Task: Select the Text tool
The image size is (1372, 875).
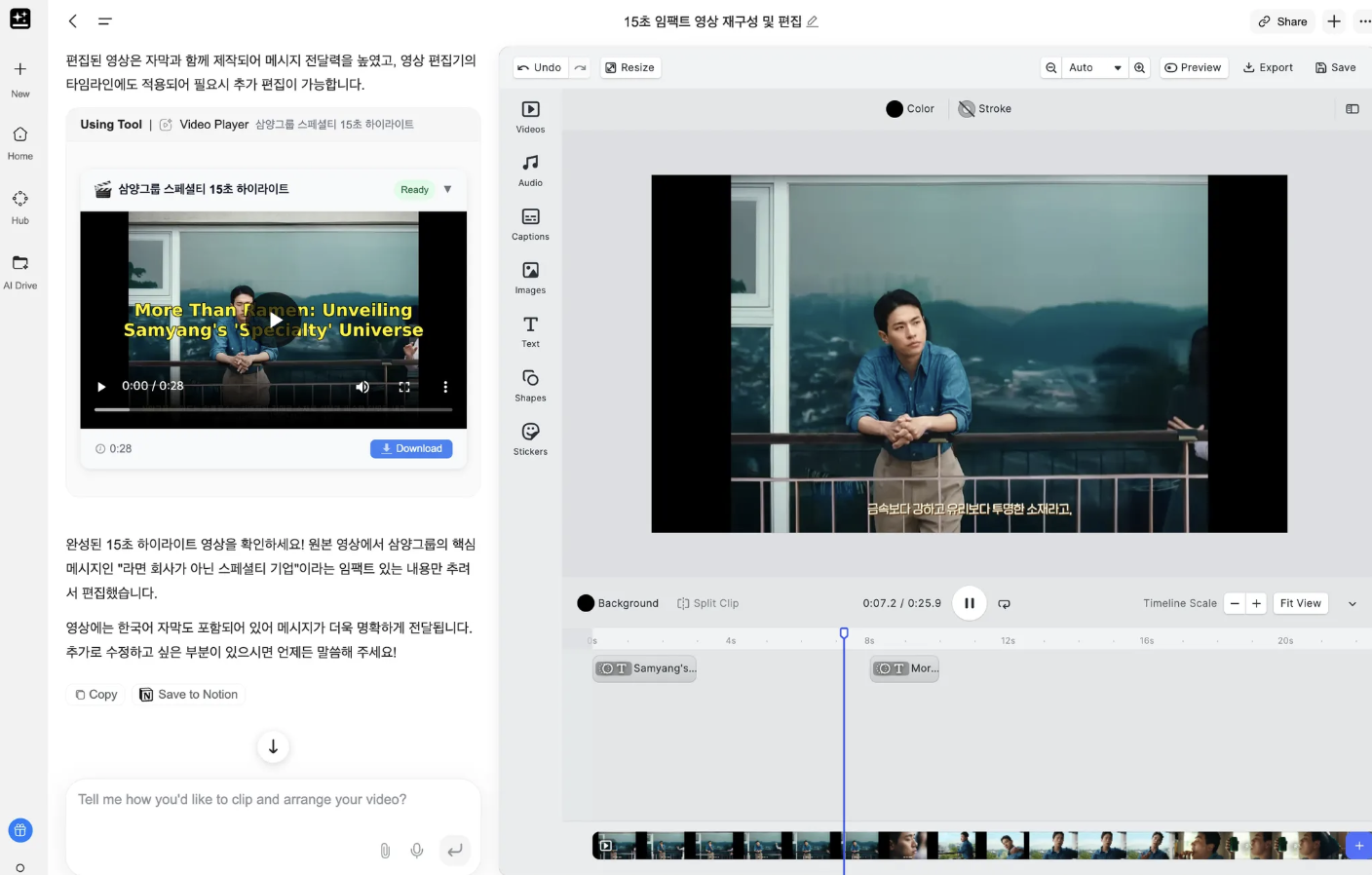Action: tap(530, 330)
